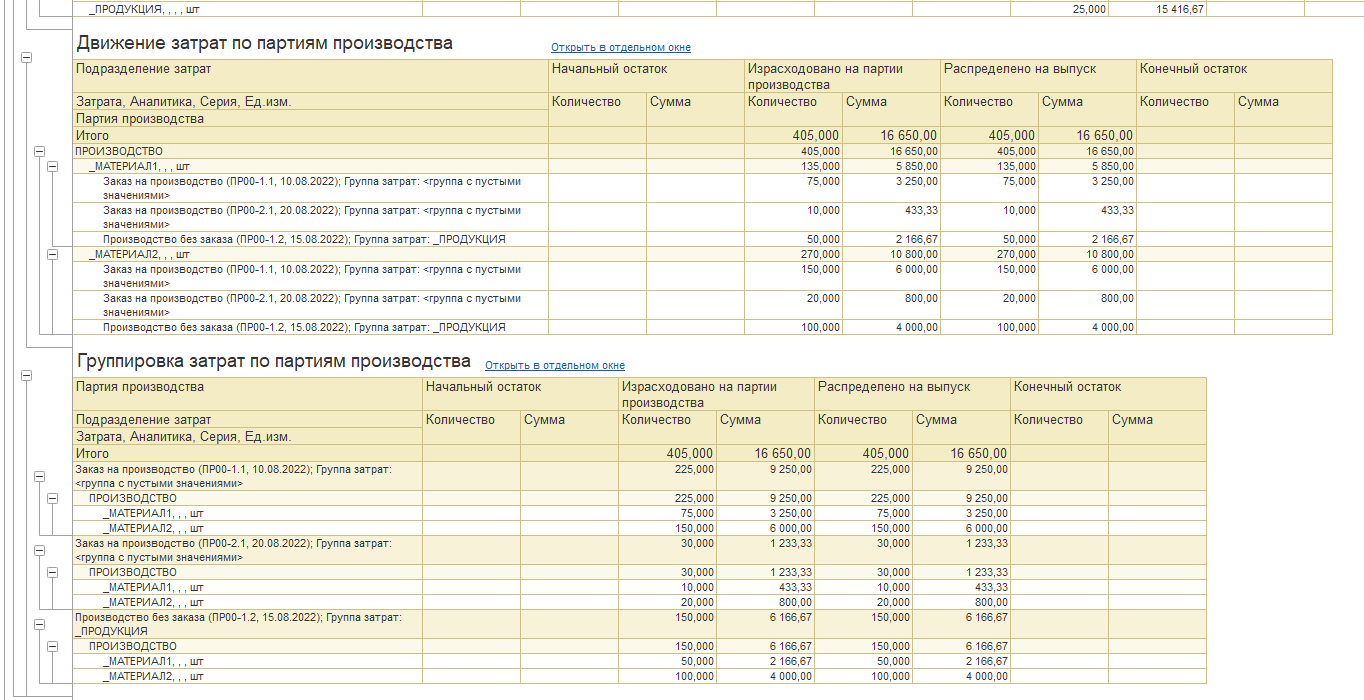Viewport: 1364px width, 700px height.
Task: Open Группировка затрат report in a separate window
Action: 554,366
